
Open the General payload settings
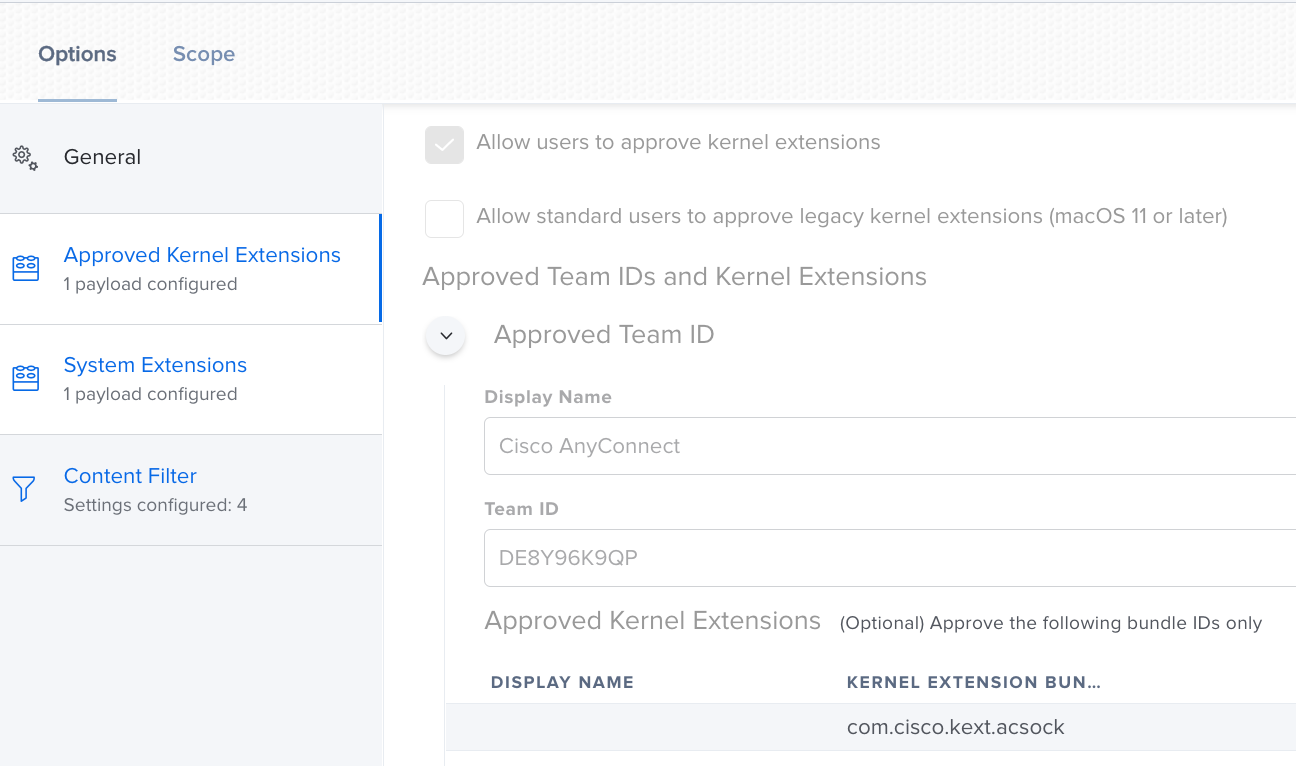190,158
